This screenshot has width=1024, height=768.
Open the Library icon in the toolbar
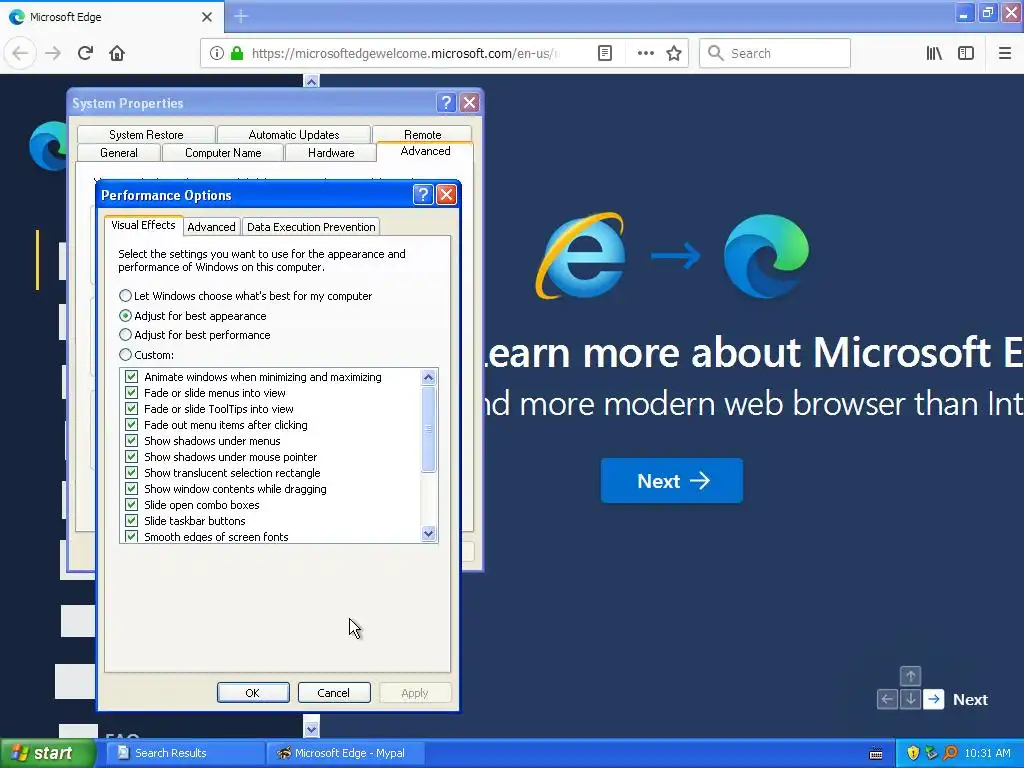(x=934, y=53)
